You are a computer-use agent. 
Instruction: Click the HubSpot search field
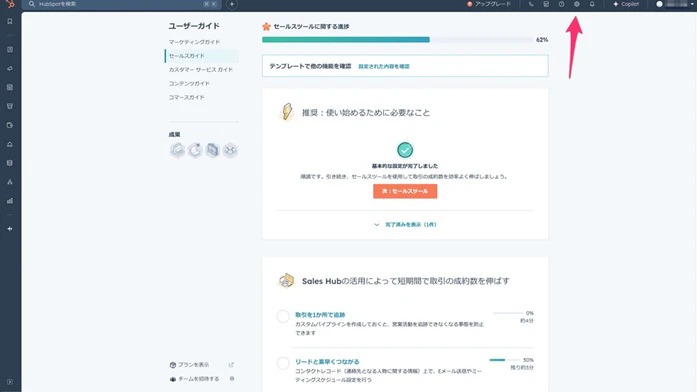[x=122, y=4]
